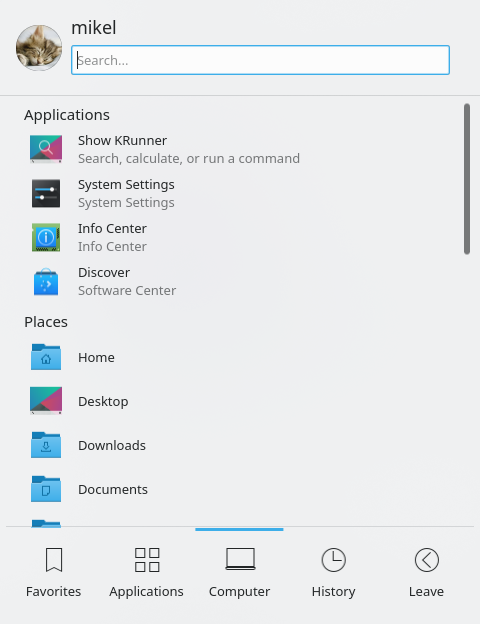Click the 'Software Center' subtitle
The height and width of the screenshot is (624, 480).
coord(127,291)
